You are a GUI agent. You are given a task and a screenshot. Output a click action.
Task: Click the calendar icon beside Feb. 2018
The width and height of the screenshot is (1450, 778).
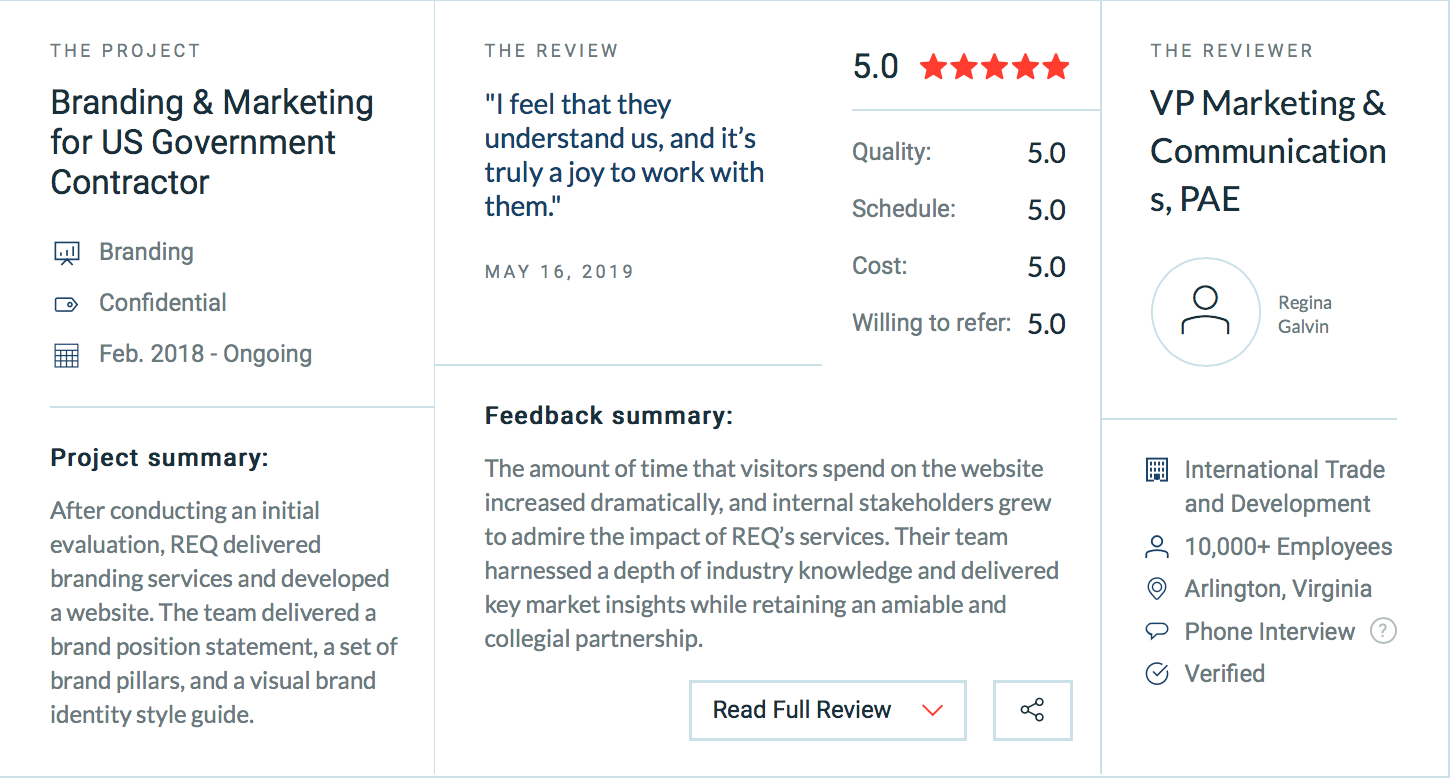(66, 355)
